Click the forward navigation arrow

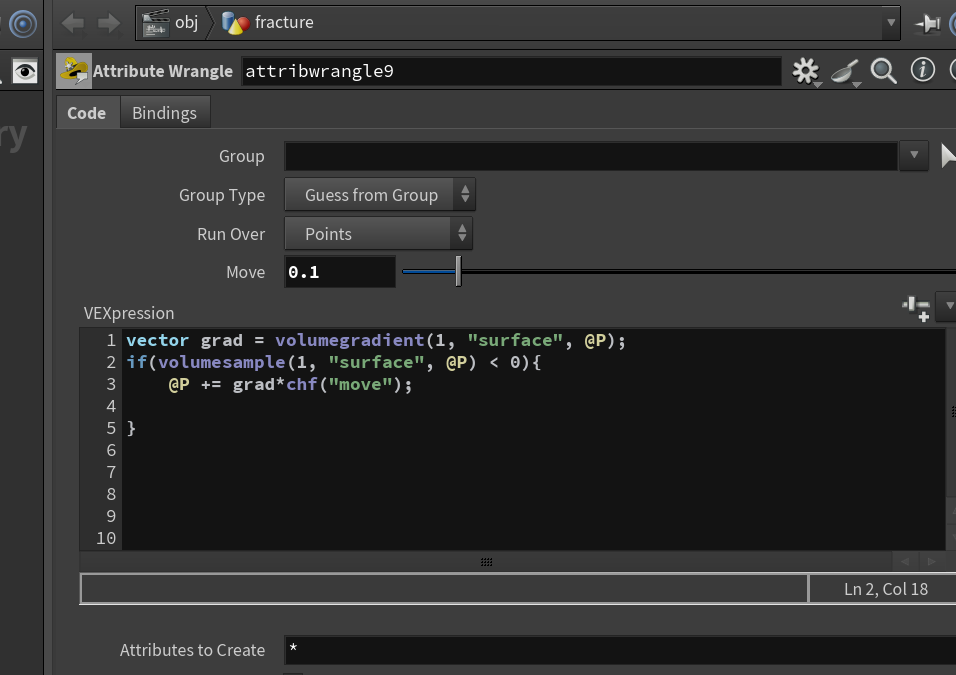(109, 24)
